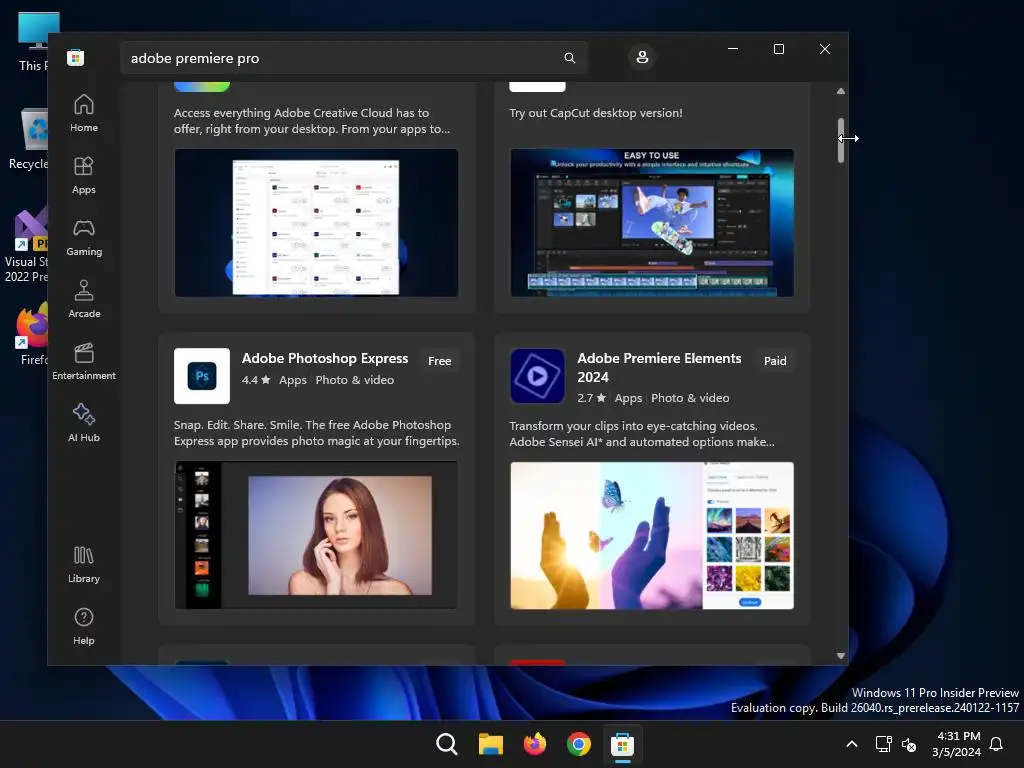1024x768 pixels.
Task: Click the Adobe Photoshop Express app icon
Action: click(x=202, y=376)
